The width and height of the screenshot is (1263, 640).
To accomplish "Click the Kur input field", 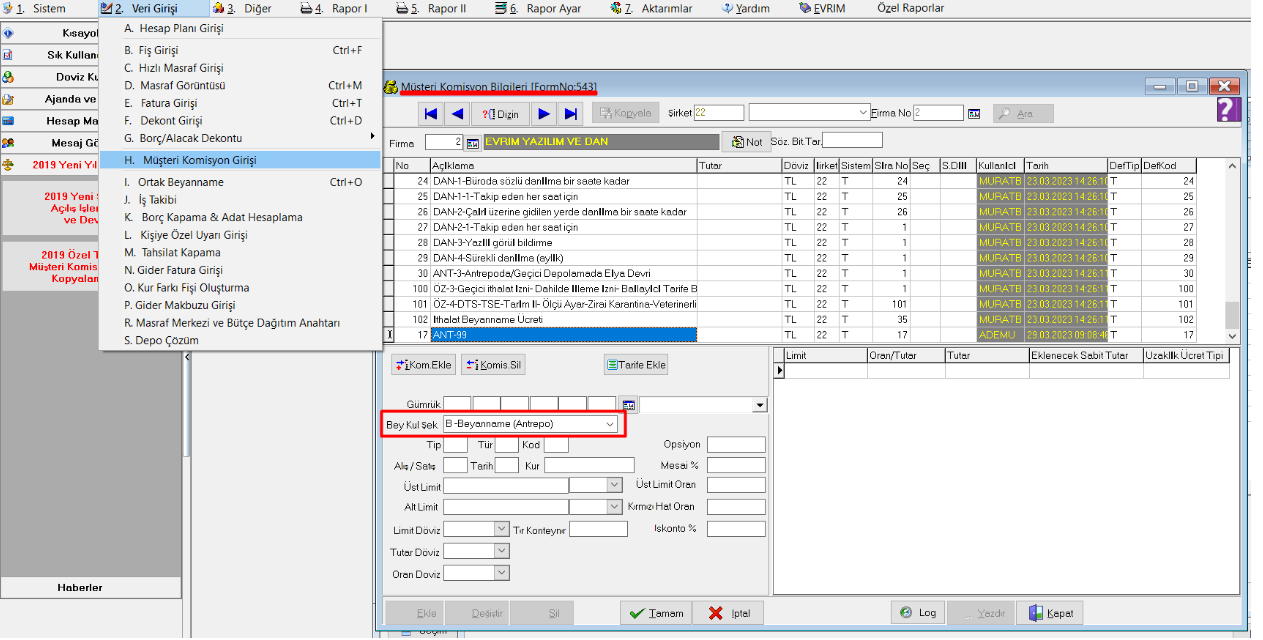I will (589, 465).
